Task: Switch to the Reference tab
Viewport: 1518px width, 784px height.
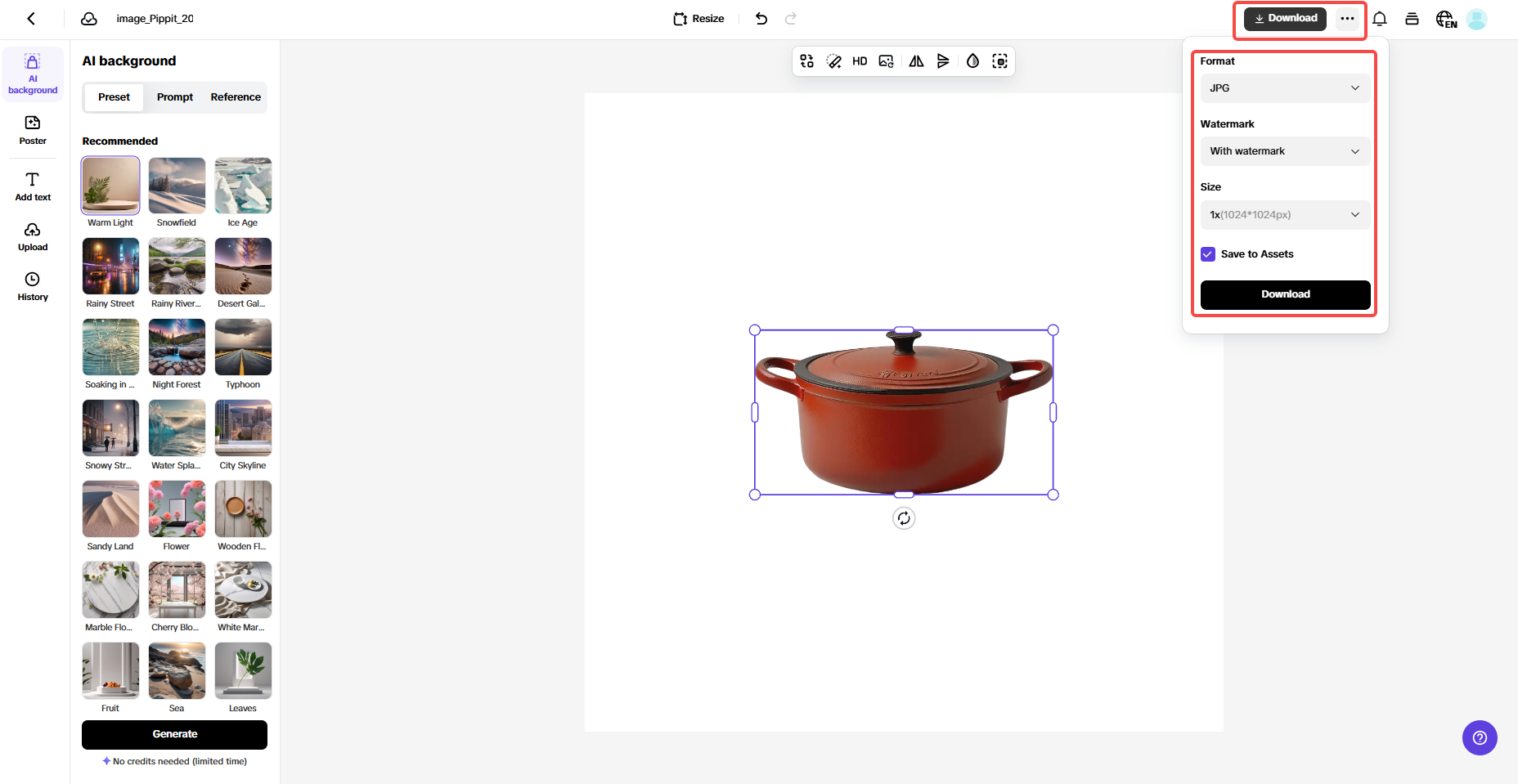Action: pyautogui.click(x=236, y=97)
